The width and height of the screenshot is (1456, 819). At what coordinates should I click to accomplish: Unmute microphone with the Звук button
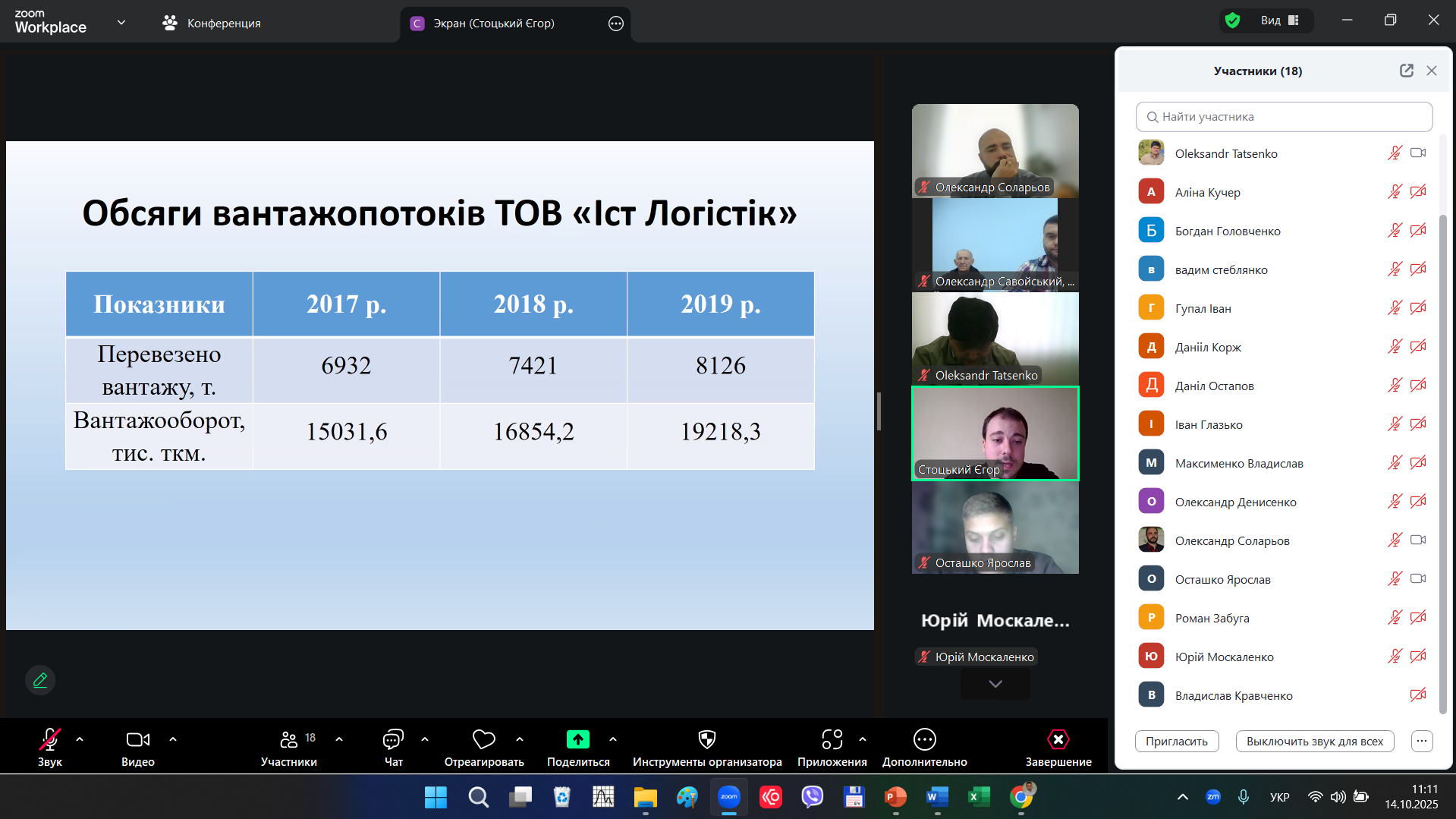49,739
